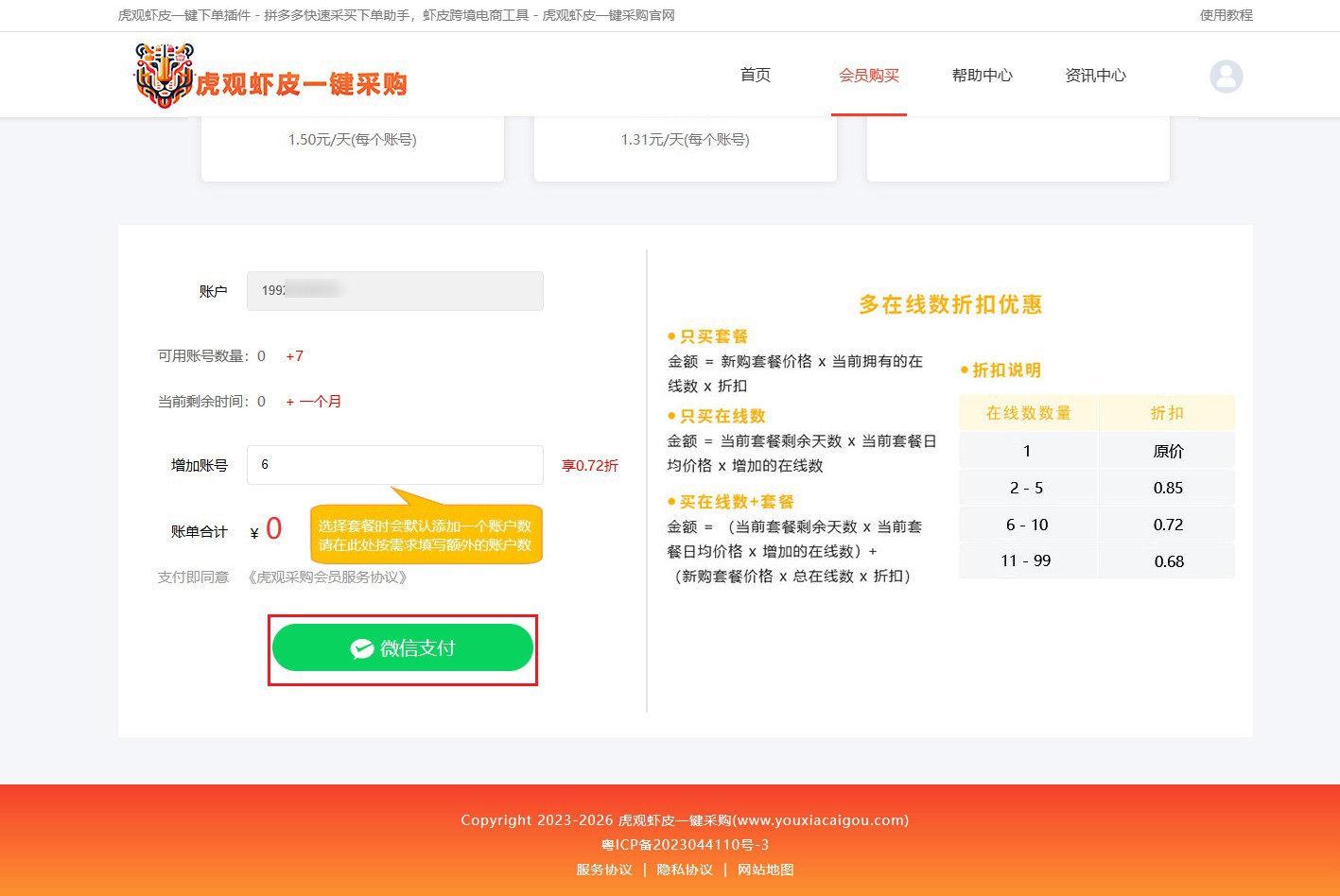The image size is (1340, 896).
Task: Click the + 一个月 remaining time text
Action: tap(314, 402)
